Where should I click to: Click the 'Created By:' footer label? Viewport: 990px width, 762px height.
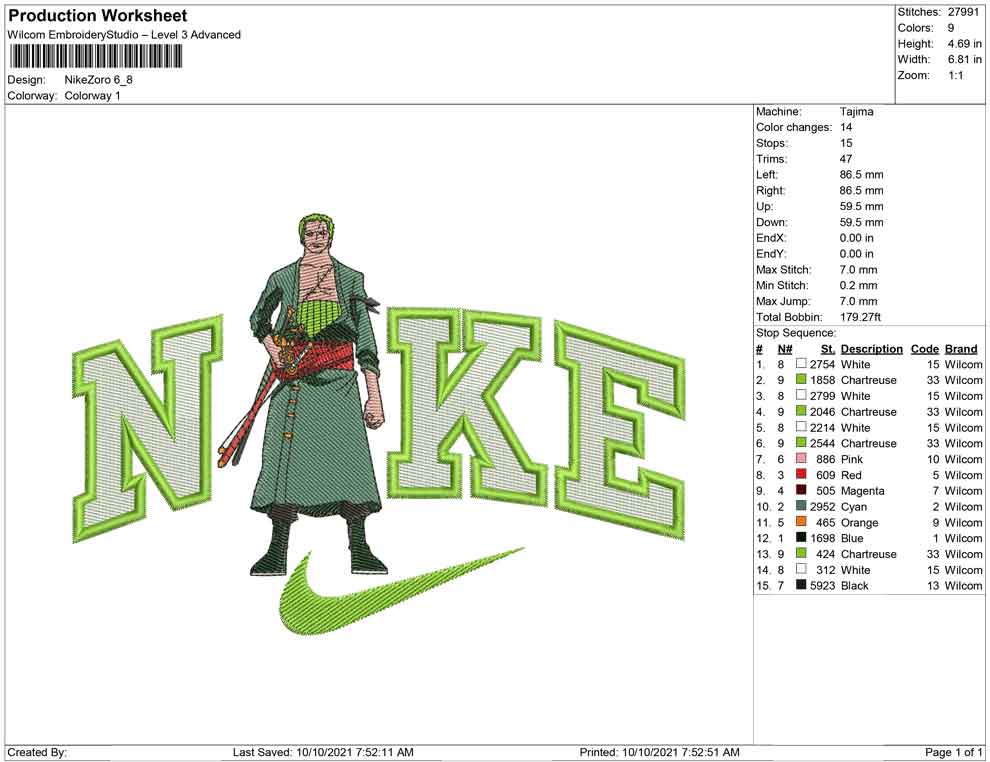(x=37, y=752)
